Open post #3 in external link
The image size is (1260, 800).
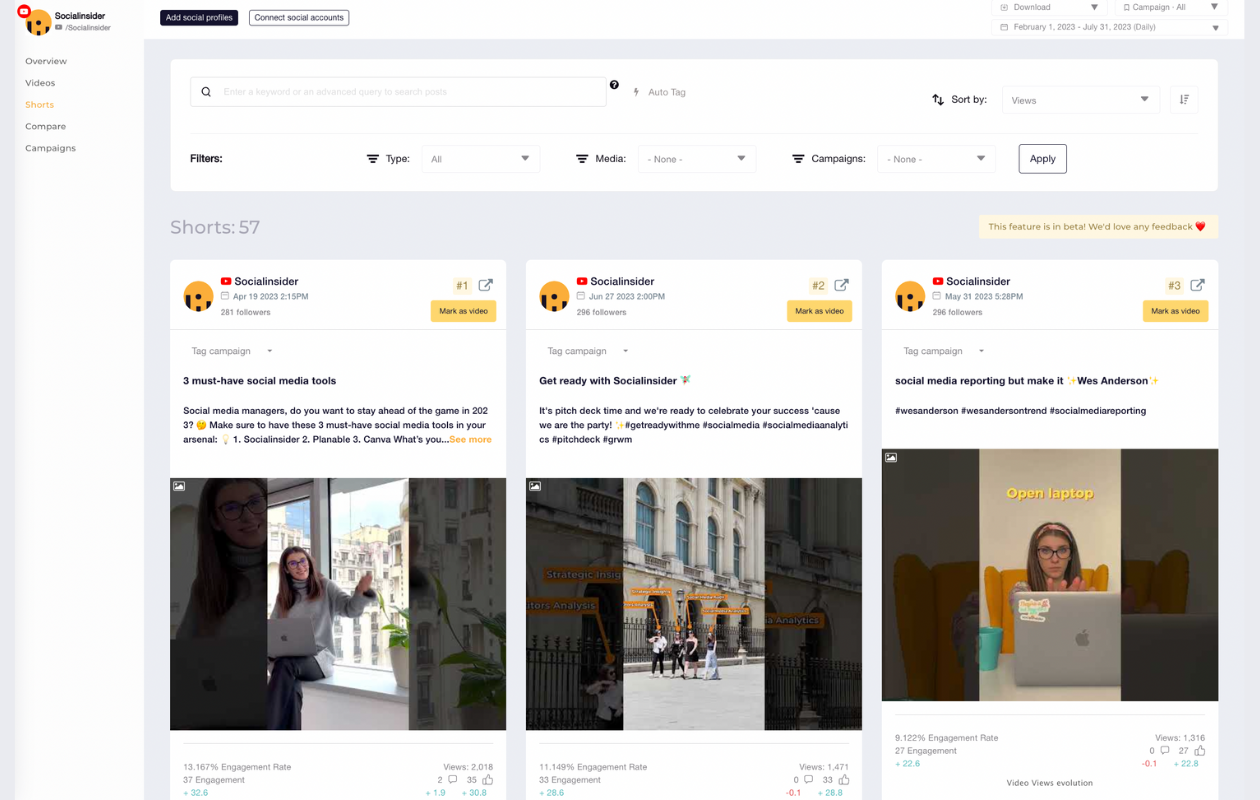[1197, 285]
